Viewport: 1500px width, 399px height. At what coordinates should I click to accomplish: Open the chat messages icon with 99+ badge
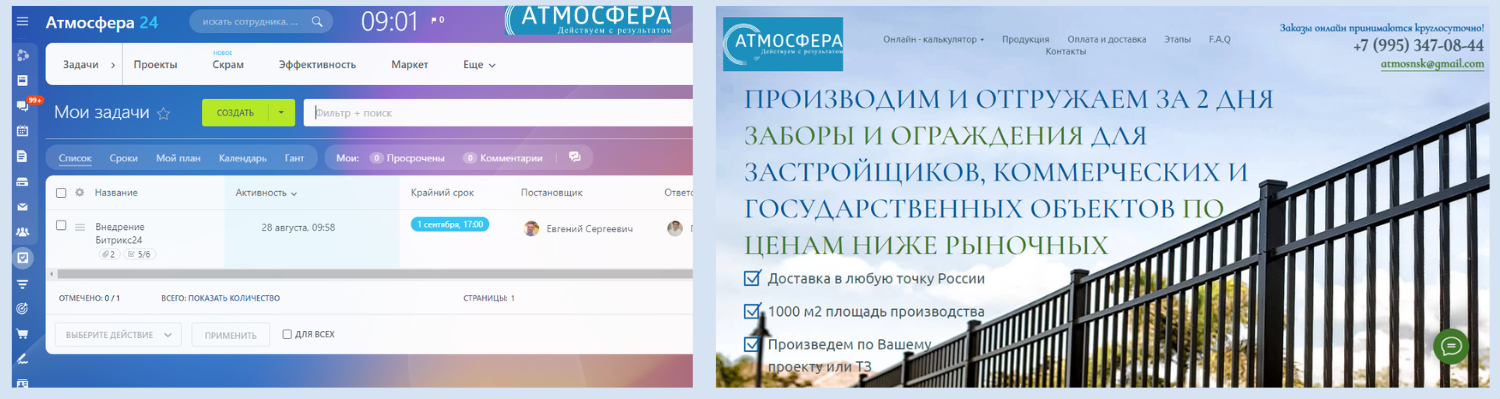tap(22, 106)
